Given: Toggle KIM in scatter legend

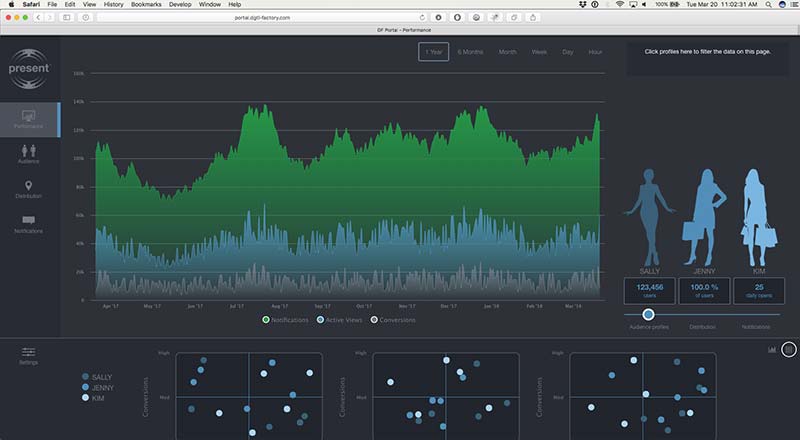Looking at the screenshot, I should coord(93,398).
